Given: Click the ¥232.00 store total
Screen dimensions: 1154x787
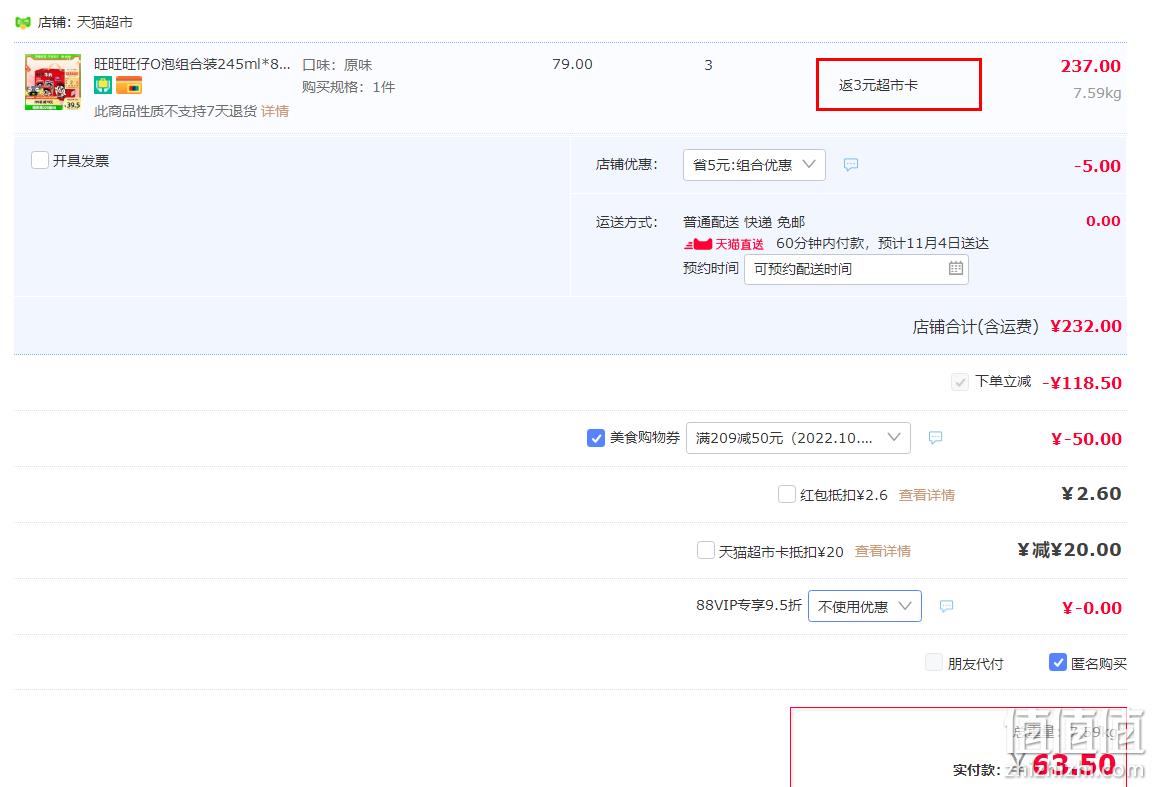Looking at the screenshot, I should tap(1086, 326).
